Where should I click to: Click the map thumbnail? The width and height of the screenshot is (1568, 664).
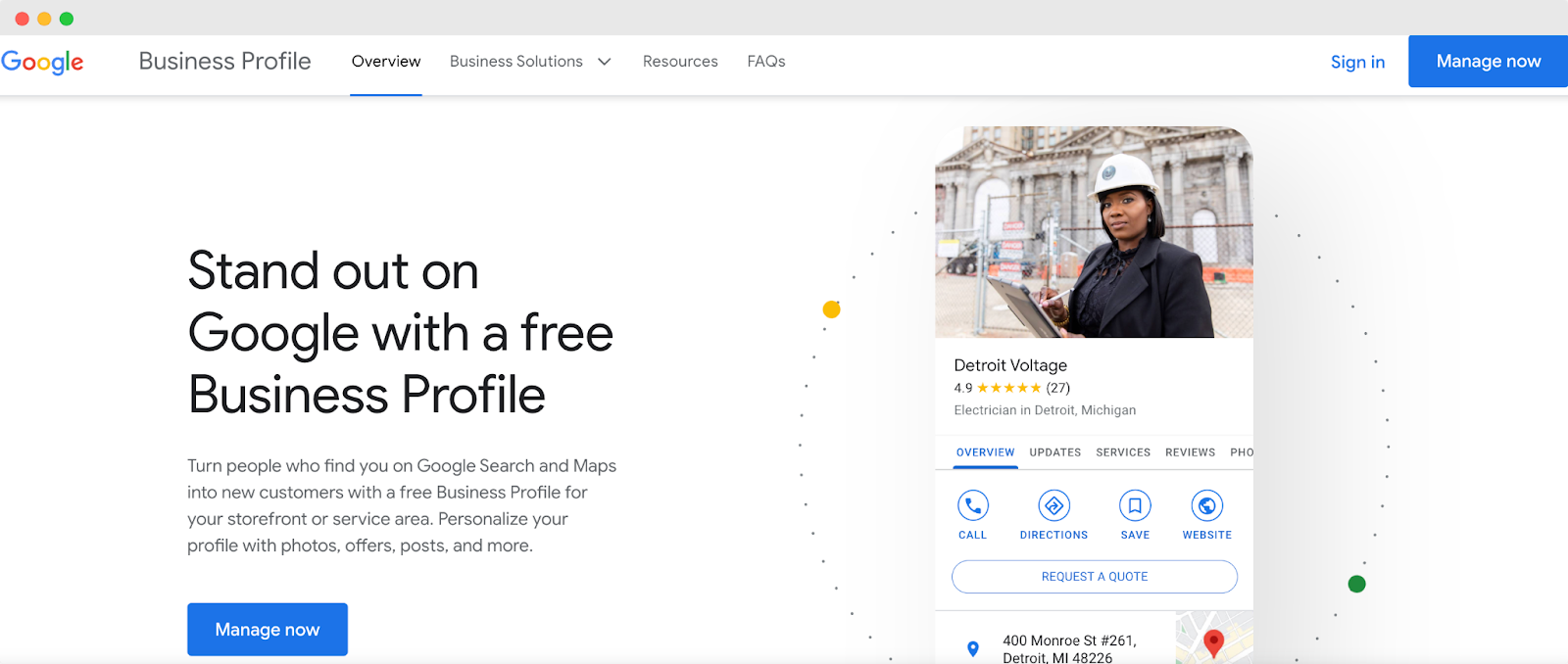[1214, 638]
